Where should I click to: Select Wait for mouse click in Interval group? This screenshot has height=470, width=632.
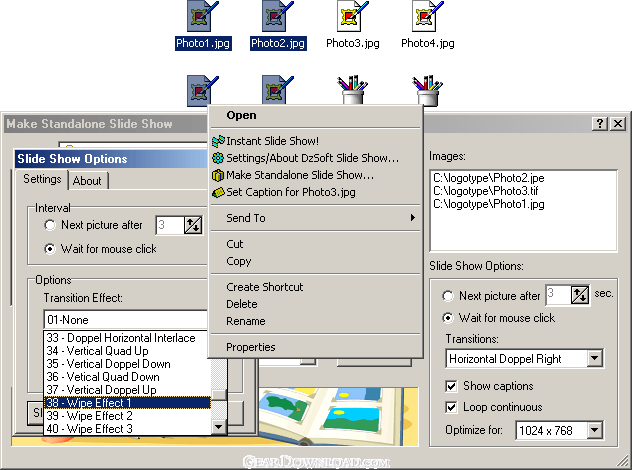pos(50,249)
